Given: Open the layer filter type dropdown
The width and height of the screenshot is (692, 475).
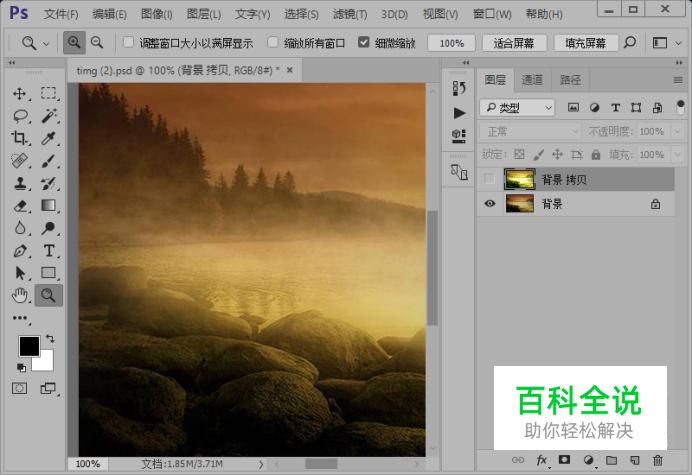Looking at the screenshot, I should click(517, 107).
